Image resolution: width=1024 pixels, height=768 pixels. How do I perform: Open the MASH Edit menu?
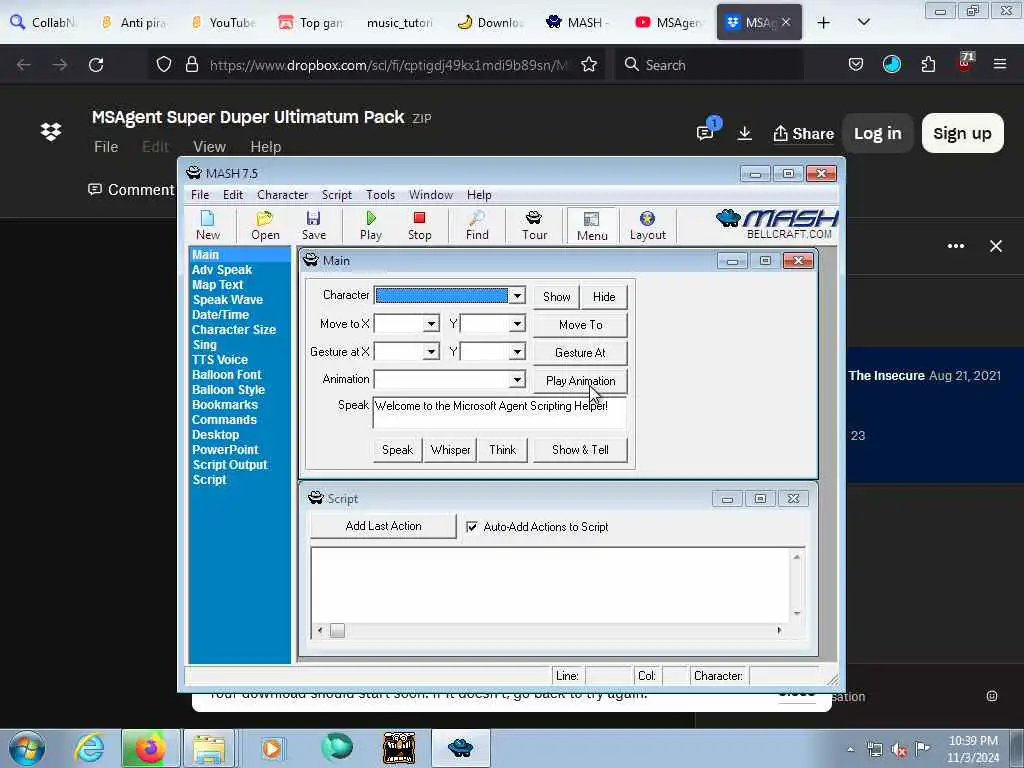point(232,195)
